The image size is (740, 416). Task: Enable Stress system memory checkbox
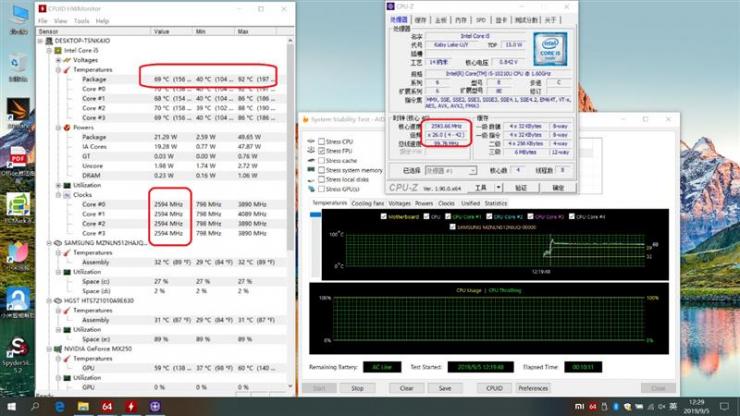(x=321, y=170)
